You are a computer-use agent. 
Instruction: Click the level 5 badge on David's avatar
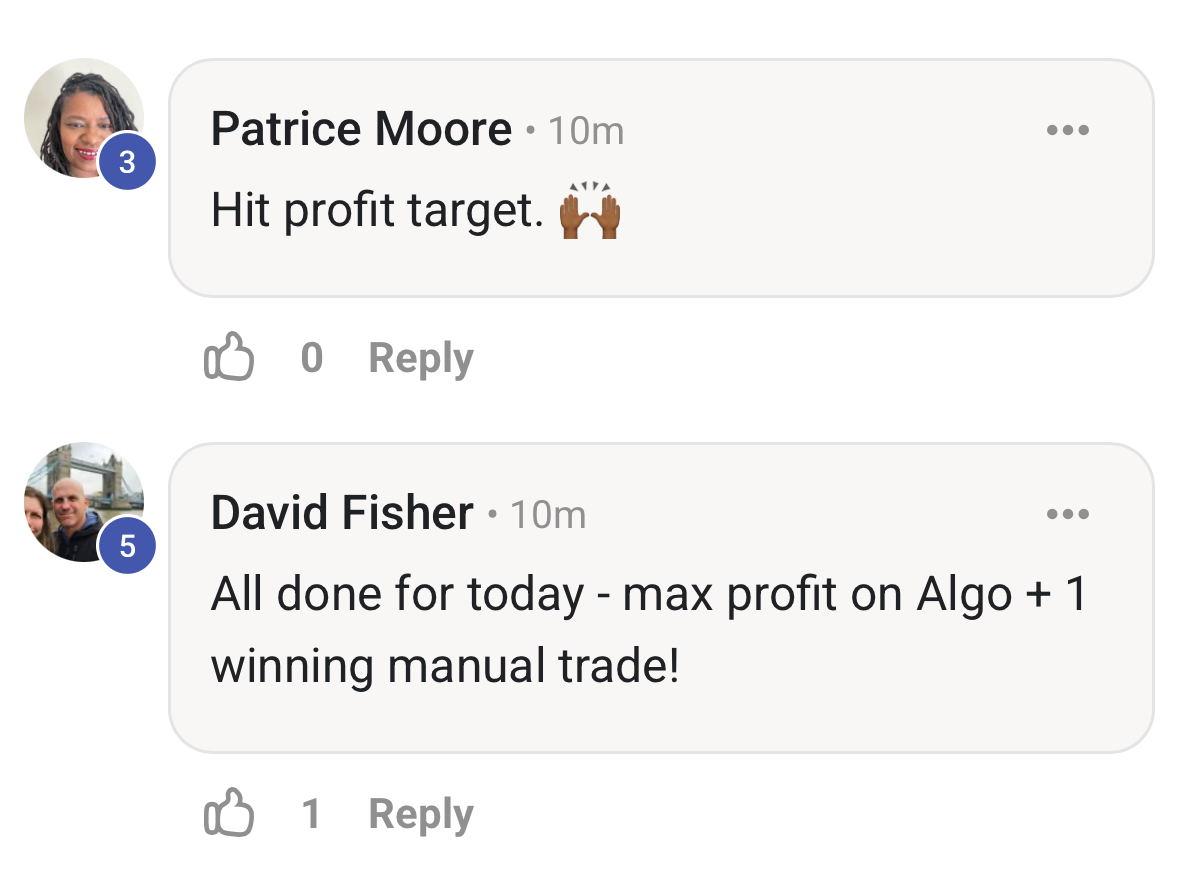(x=127, y=545)
